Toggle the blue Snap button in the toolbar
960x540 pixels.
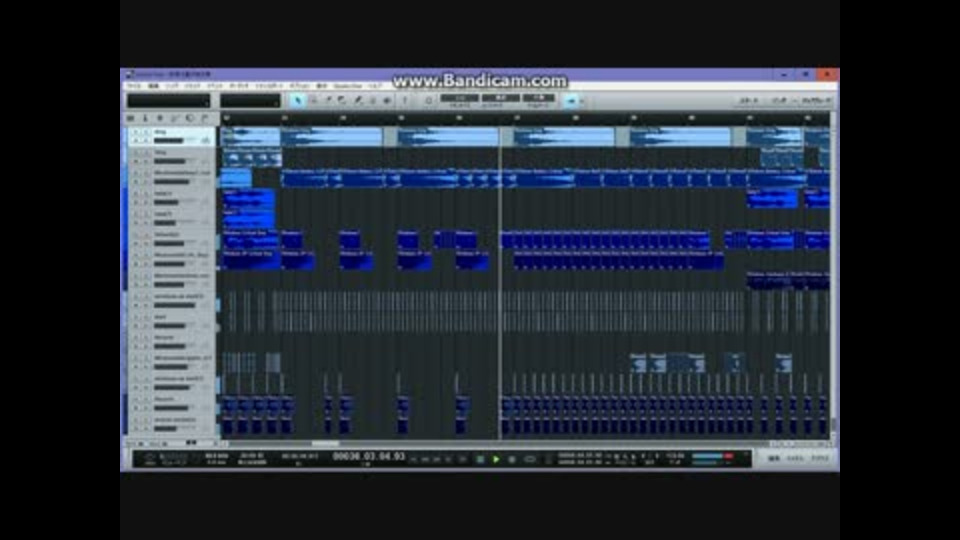click(x=571, y=100)
